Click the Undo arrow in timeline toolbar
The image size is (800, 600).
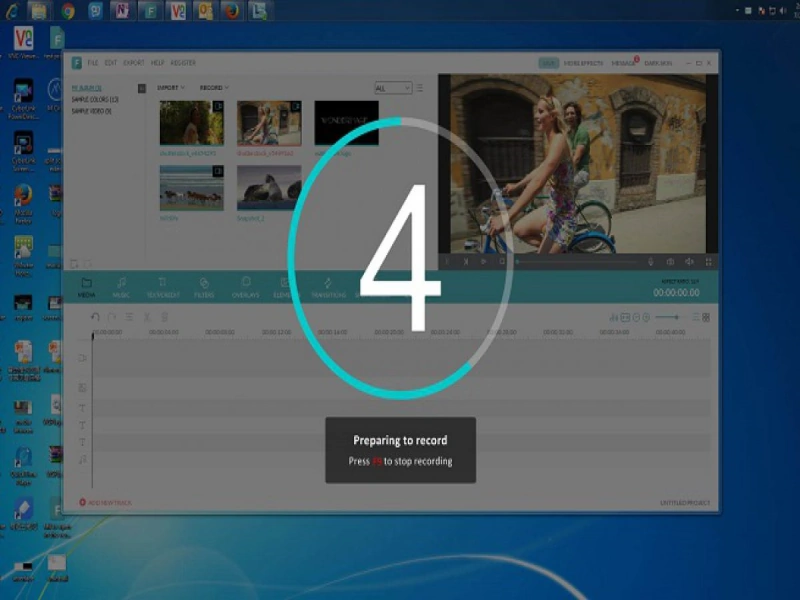pos(95,317)
